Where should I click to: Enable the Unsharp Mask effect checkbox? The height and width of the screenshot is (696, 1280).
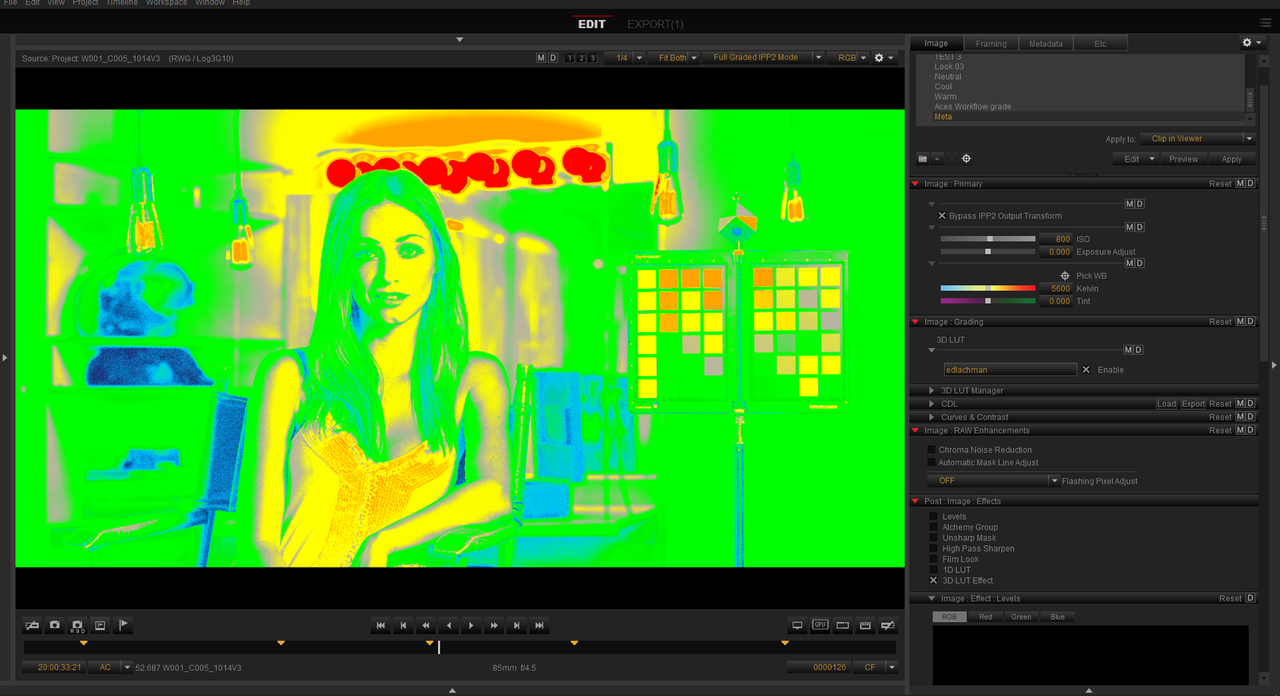[x=934, y=538]
